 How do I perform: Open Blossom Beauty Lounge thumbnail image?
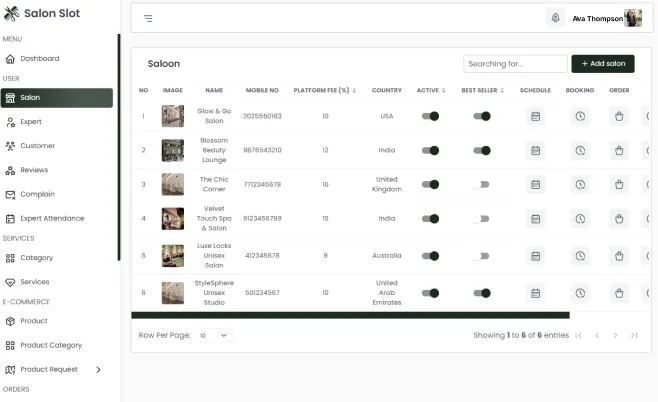coord(172,150)
